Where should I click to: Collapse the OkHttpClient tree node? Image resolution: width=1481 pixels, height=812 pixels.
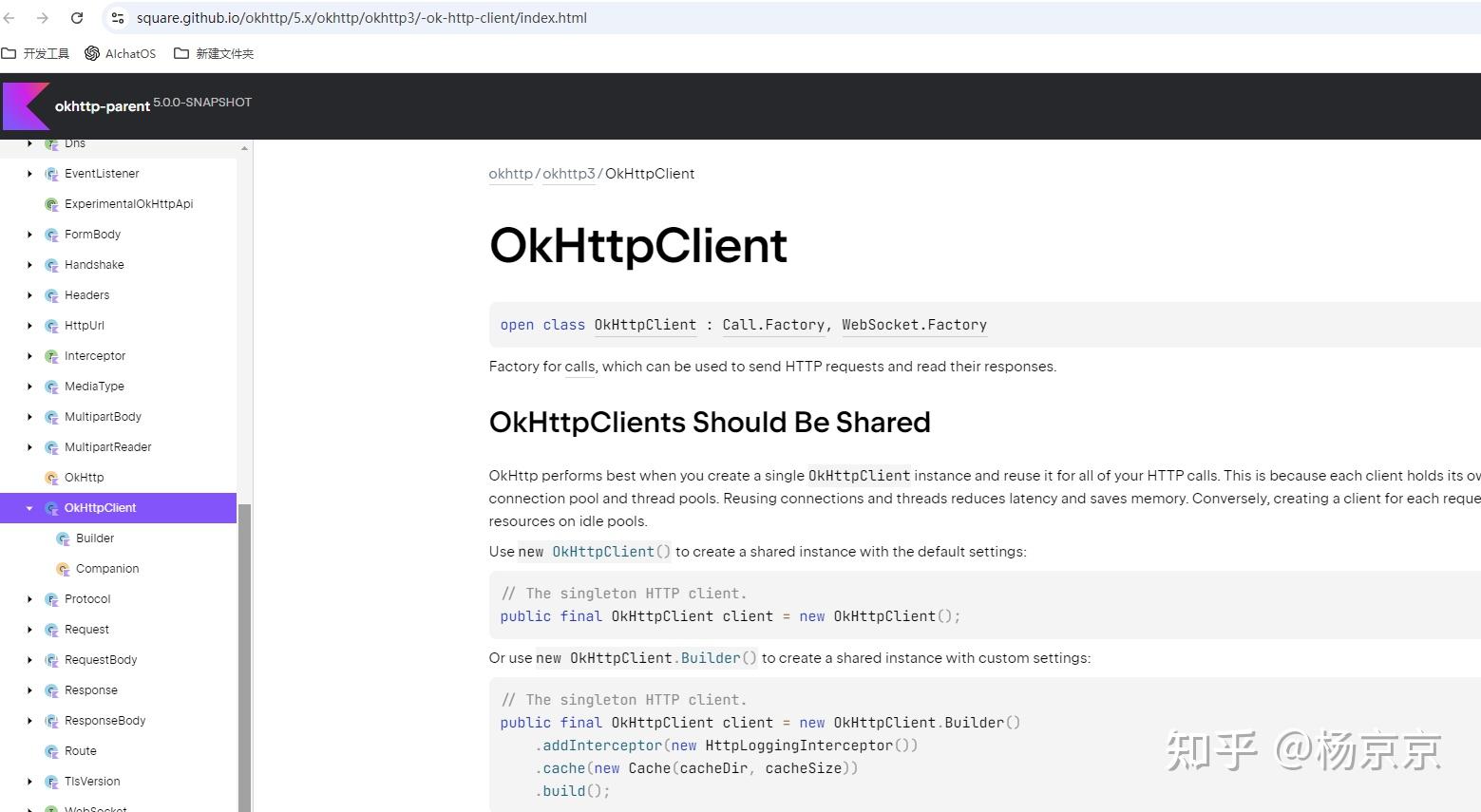point(28,508)
